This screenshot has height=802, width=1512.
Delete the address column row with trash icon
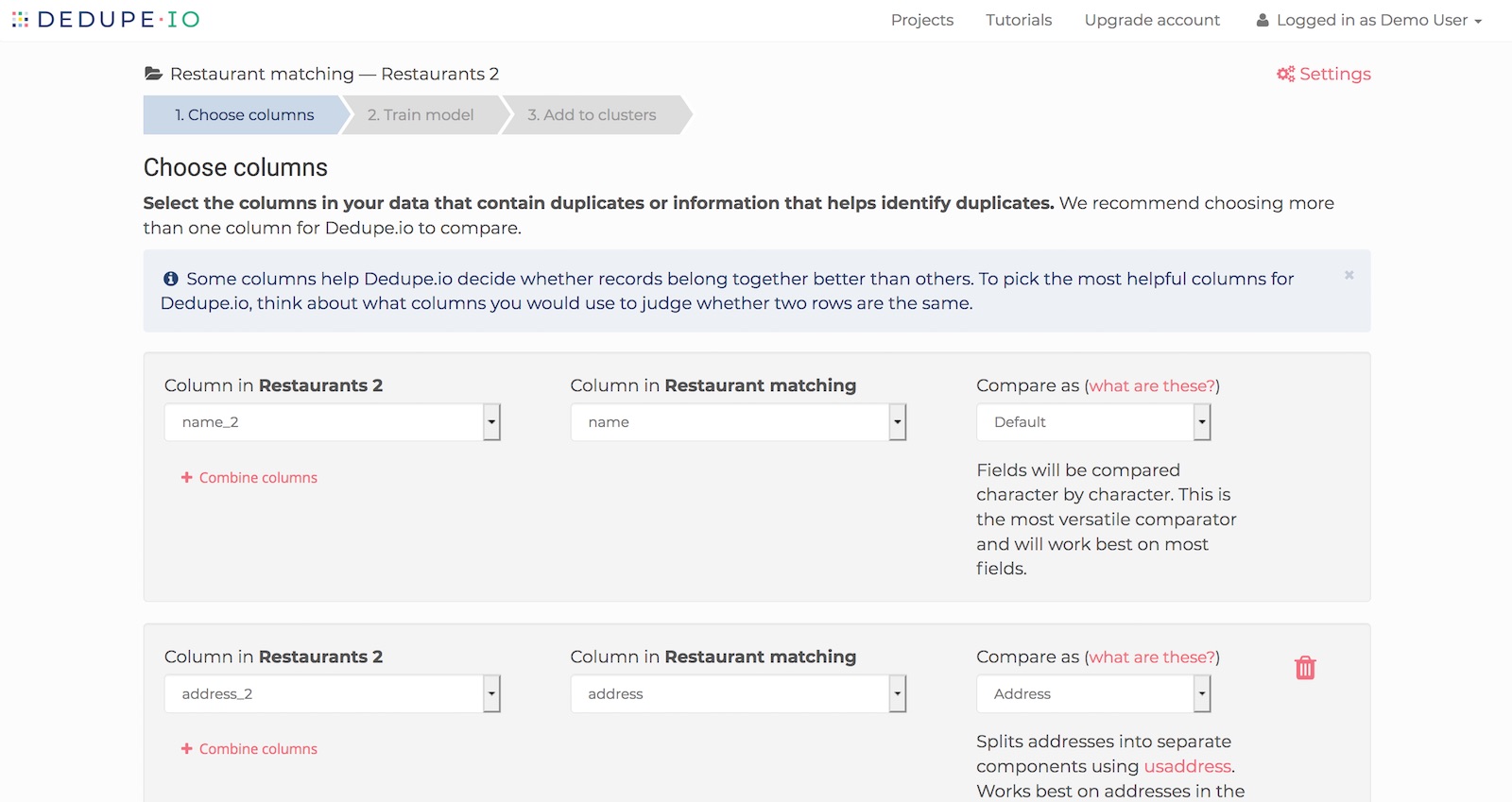pyautogui.click(x=1305, y=668)
